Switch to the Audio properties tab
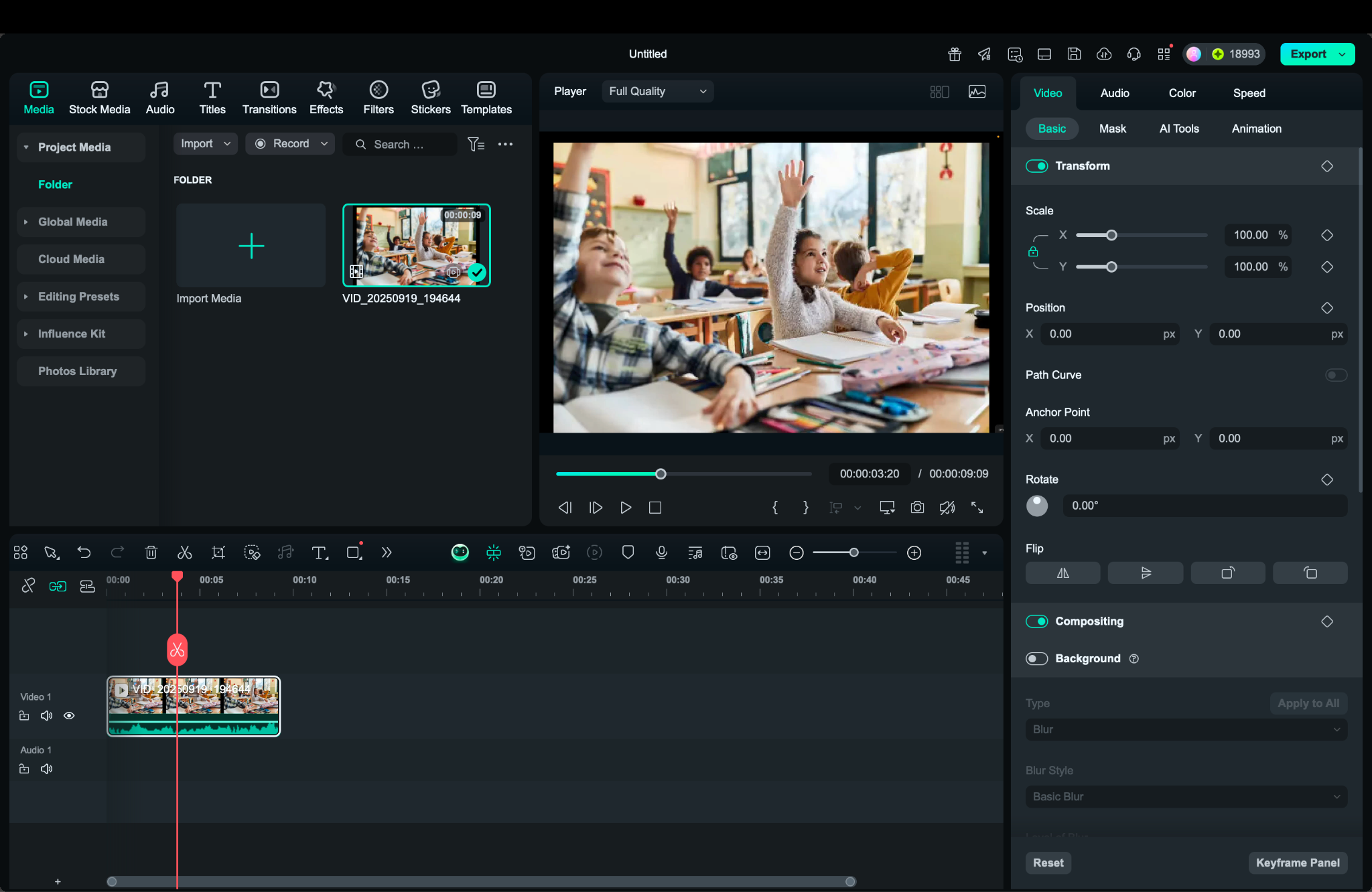This screenshot has width=1372, height=892. coord(1115,93)
